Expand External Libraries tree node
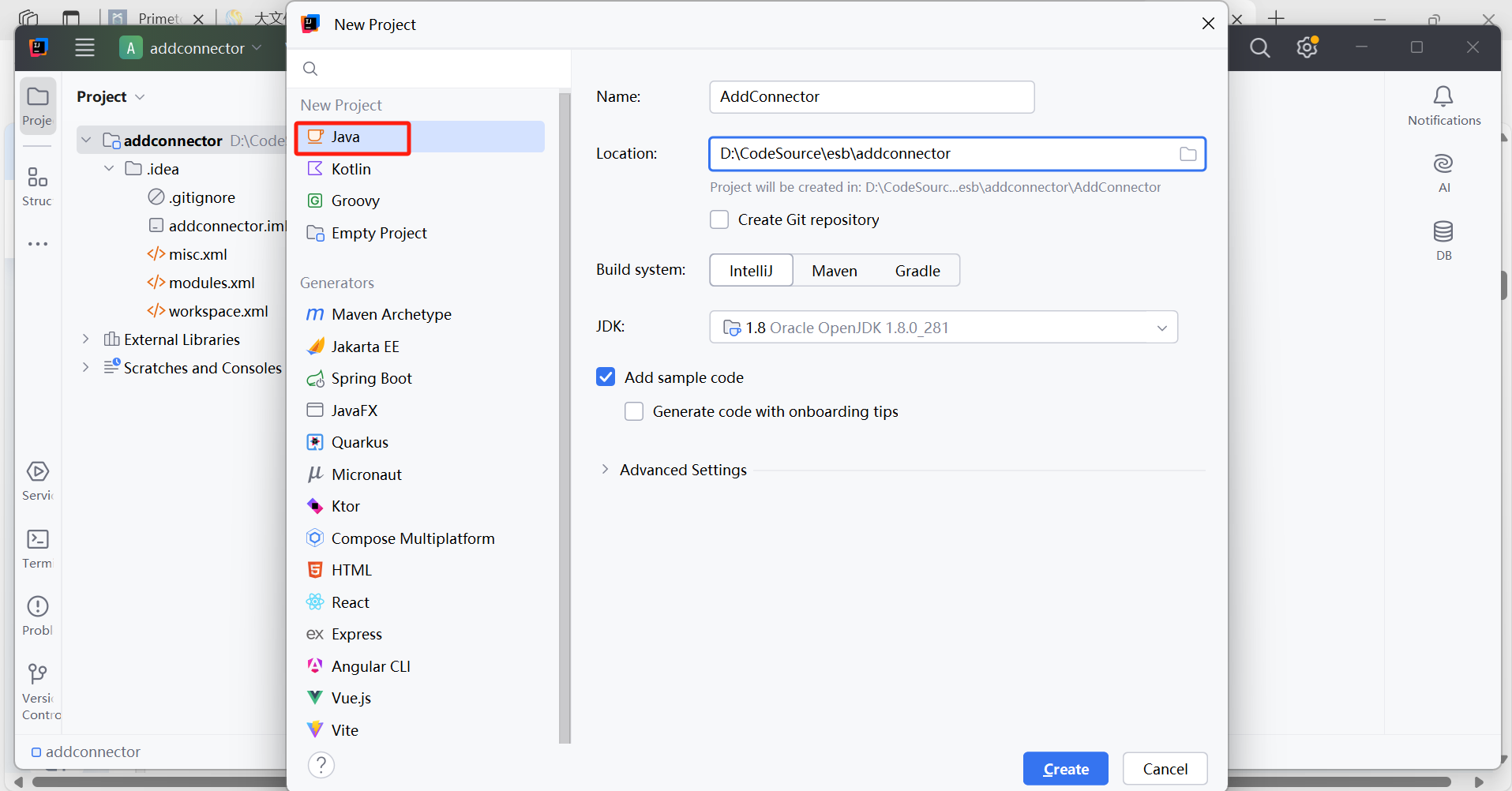The image size is (1512, 791). (85, 339)
